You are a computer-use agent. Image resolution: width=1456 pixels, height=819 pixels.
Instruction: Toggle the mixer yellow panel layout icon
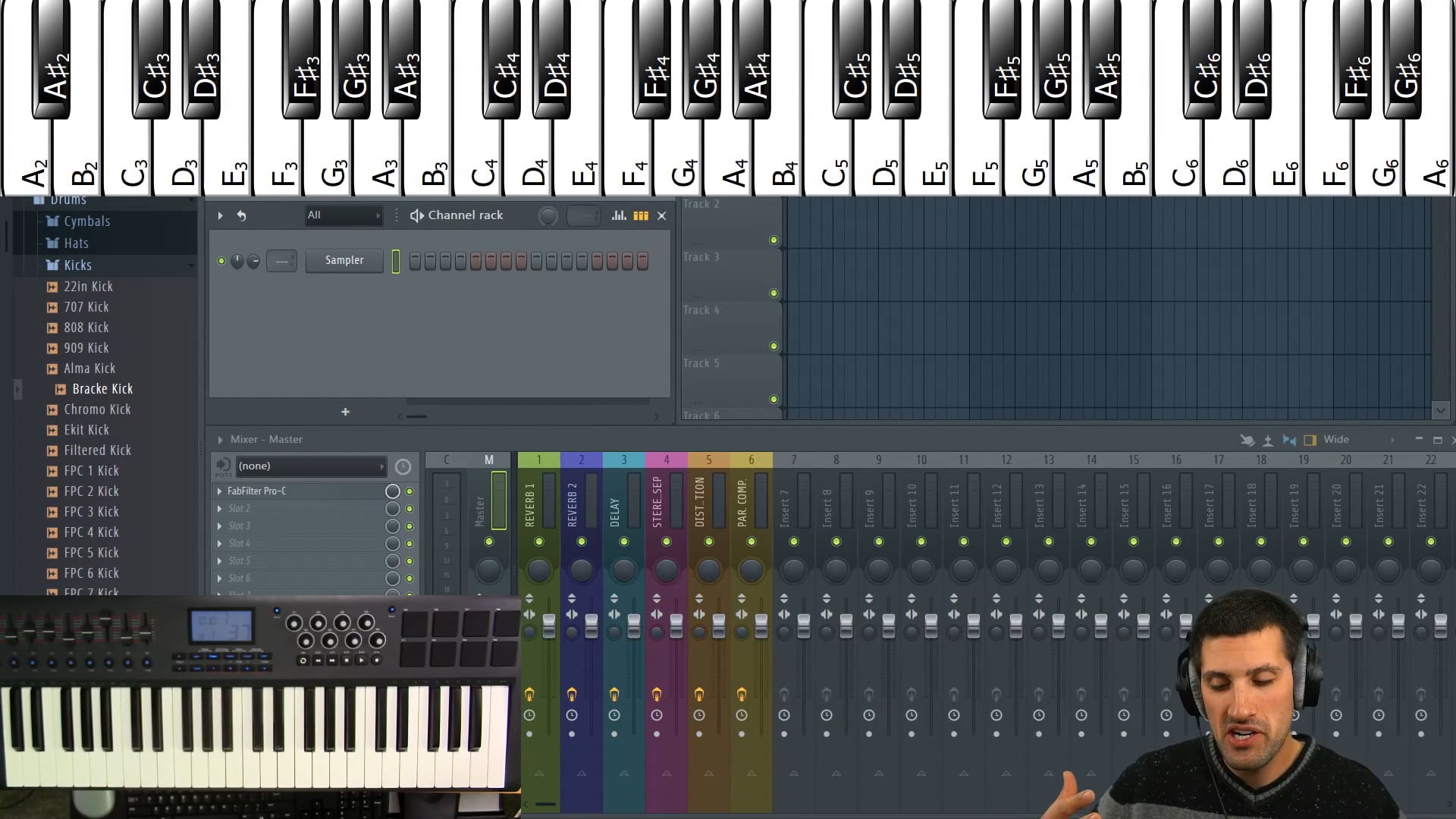(1310, 440)
